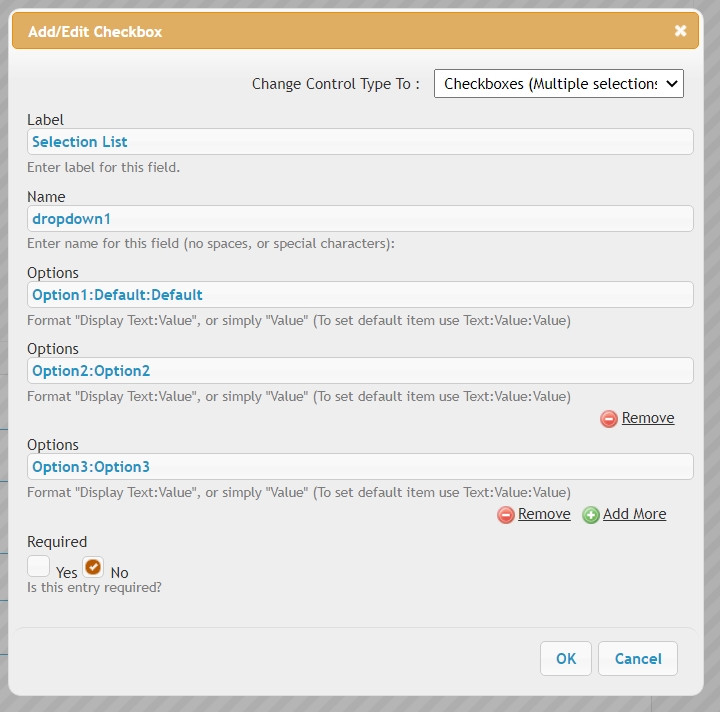Screen dimensions: 720x712
Task: Click the red minus icon under Option3
Action: click(x=506, y=515)
